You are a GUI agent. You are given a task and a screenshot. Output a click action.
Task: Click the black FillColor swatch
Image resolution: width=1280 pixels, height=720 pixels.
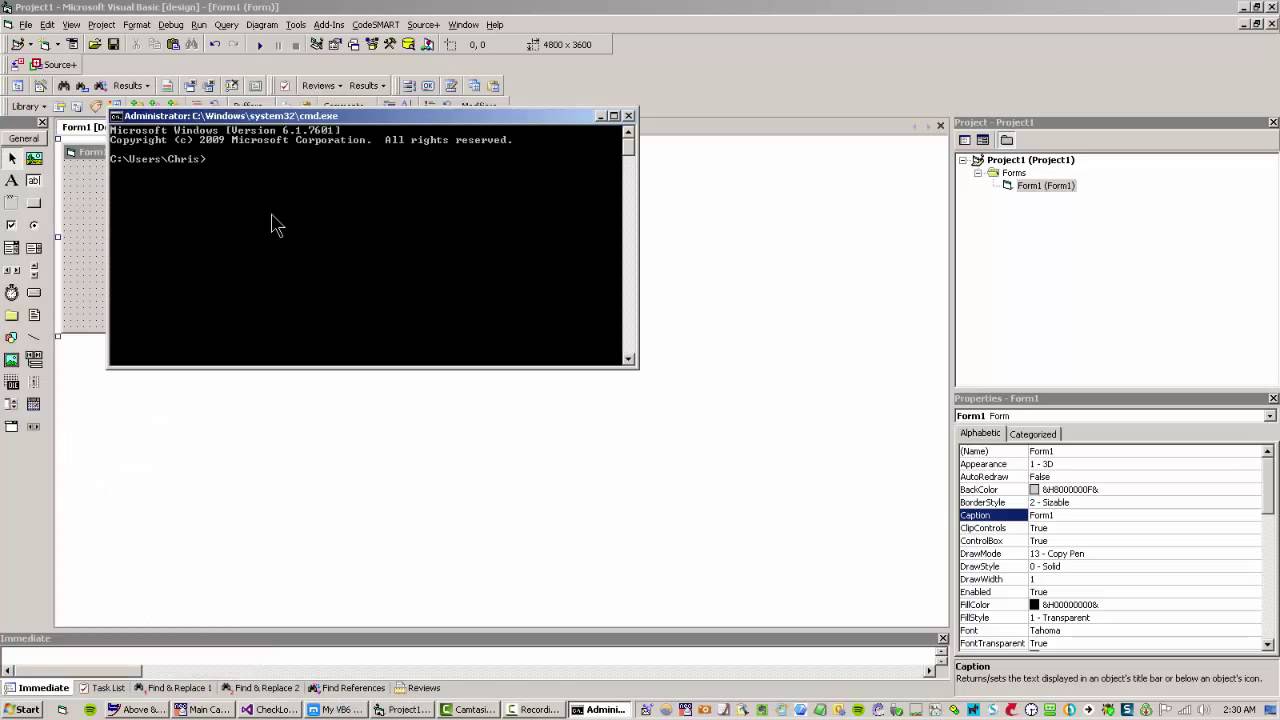coord(1034,605)
